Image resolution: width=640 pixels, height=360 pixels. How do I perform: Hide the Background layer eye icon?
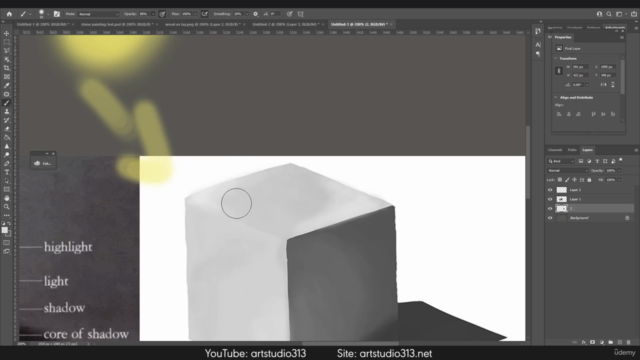coord(550,218)
